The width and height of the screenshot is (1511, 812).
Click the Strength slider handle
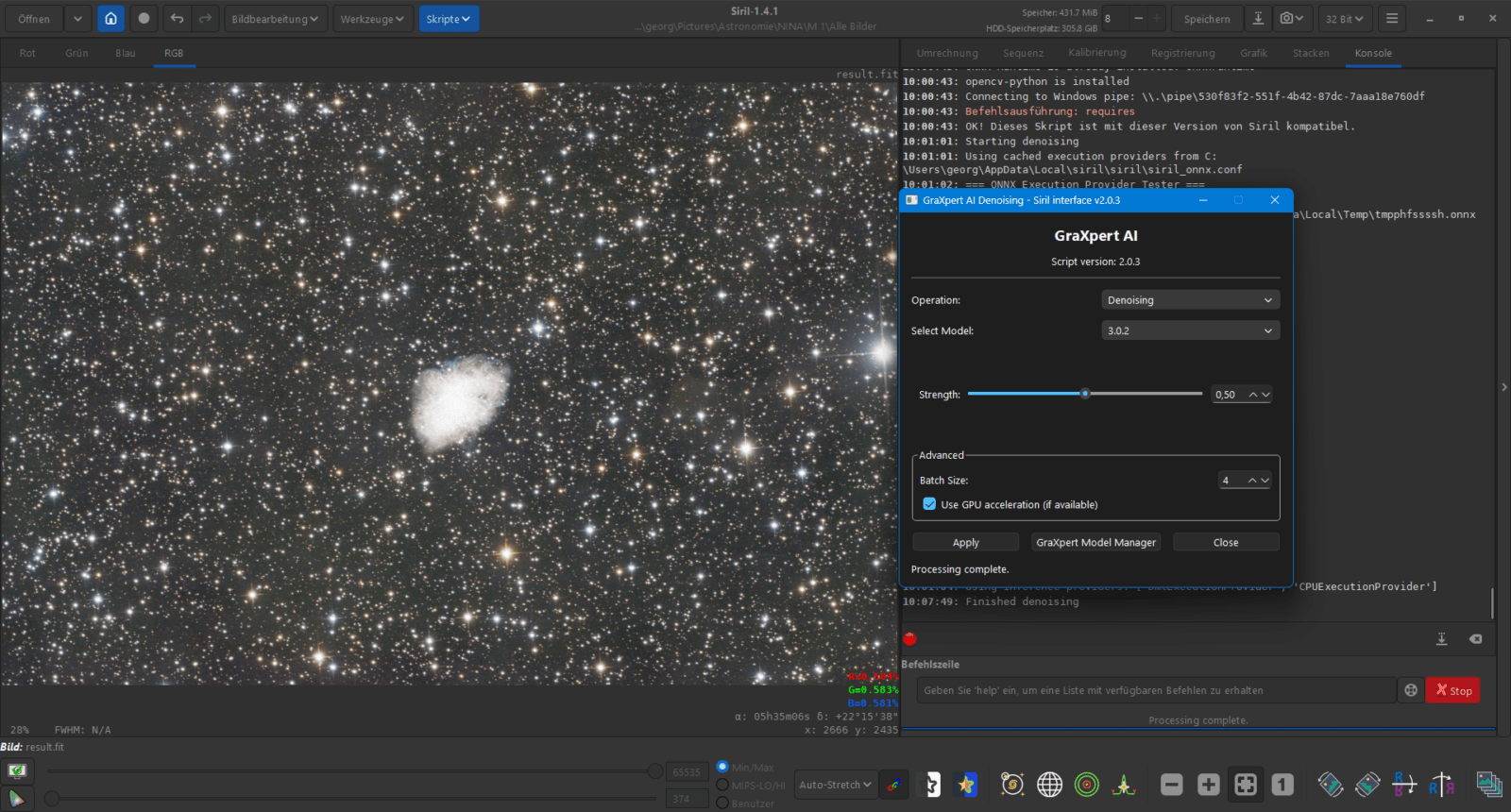coord(1085,394)
